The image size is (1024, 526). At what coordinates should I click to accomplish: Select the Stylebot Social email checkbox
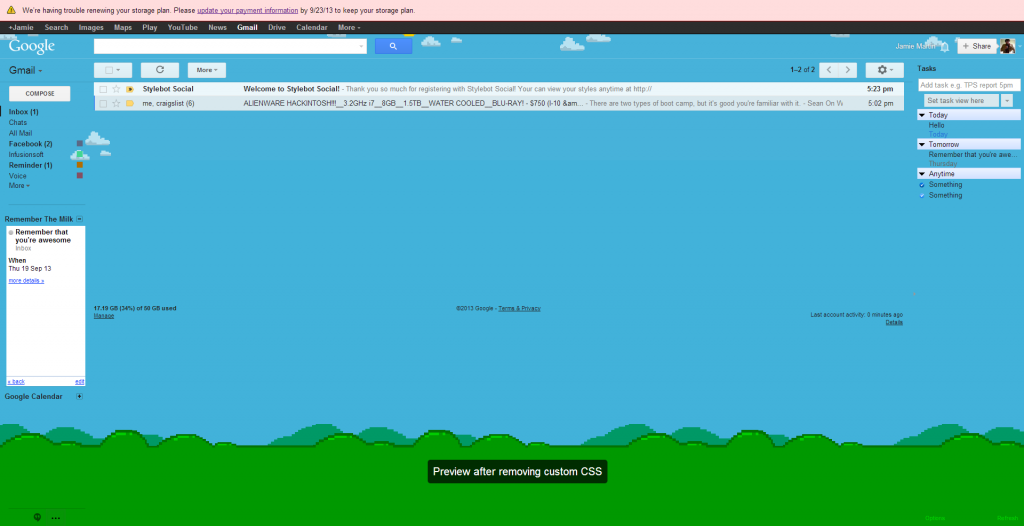[103, 89]
